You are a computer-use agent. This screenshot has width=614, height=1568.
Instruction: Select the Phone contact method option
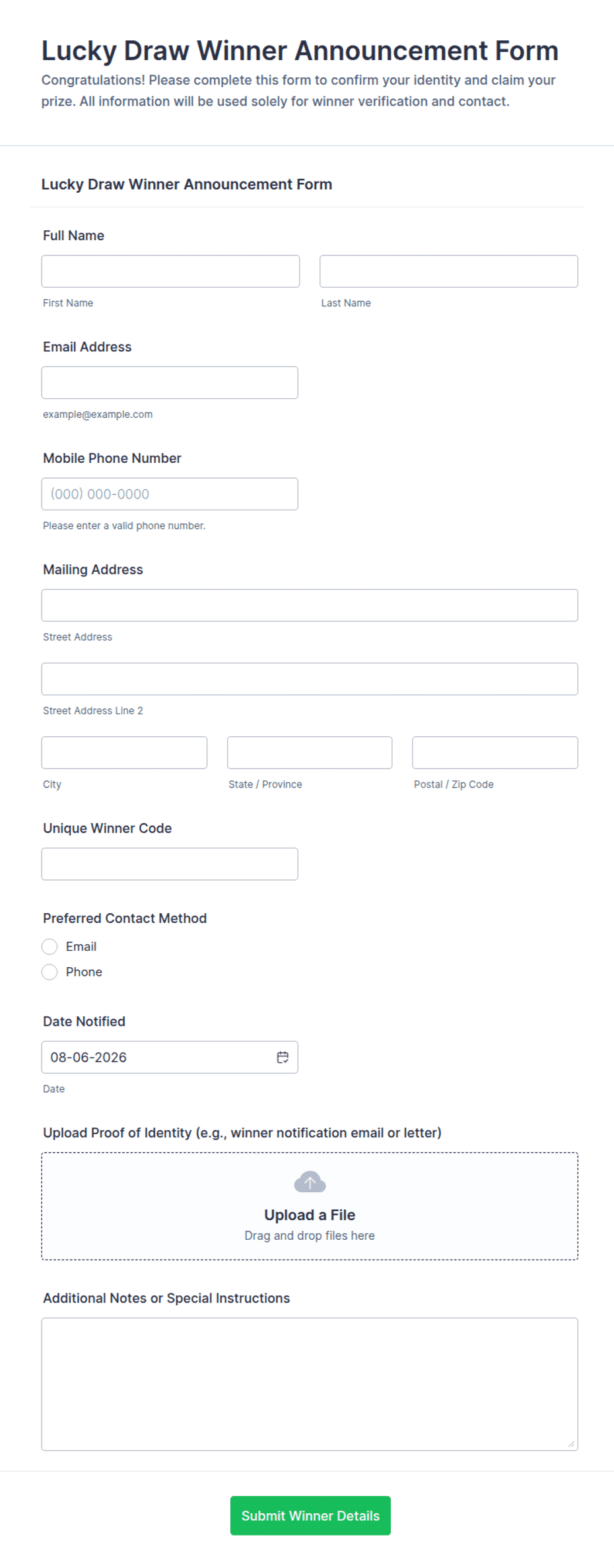(50, 972)
